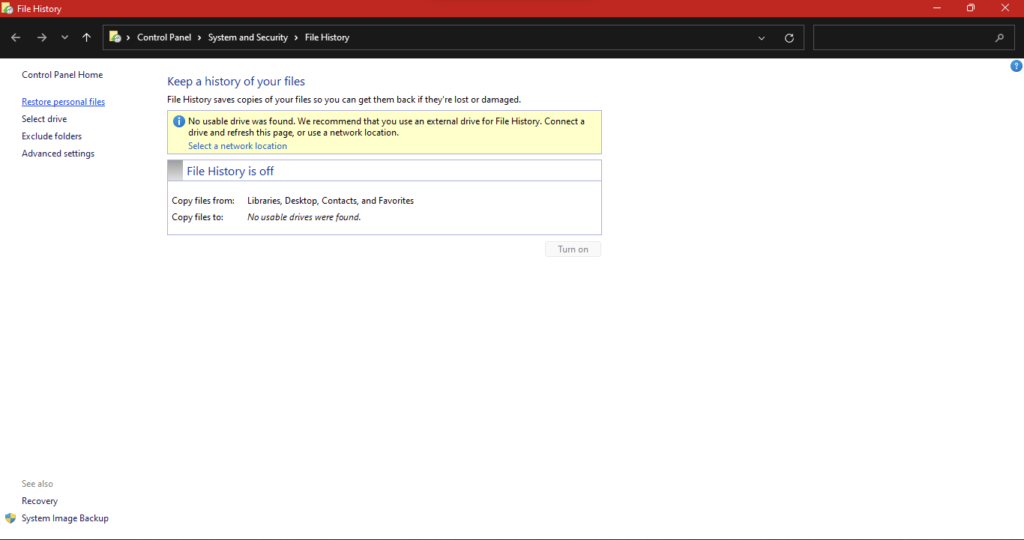Open Advanced settings in sidebar

click(58, 153)
